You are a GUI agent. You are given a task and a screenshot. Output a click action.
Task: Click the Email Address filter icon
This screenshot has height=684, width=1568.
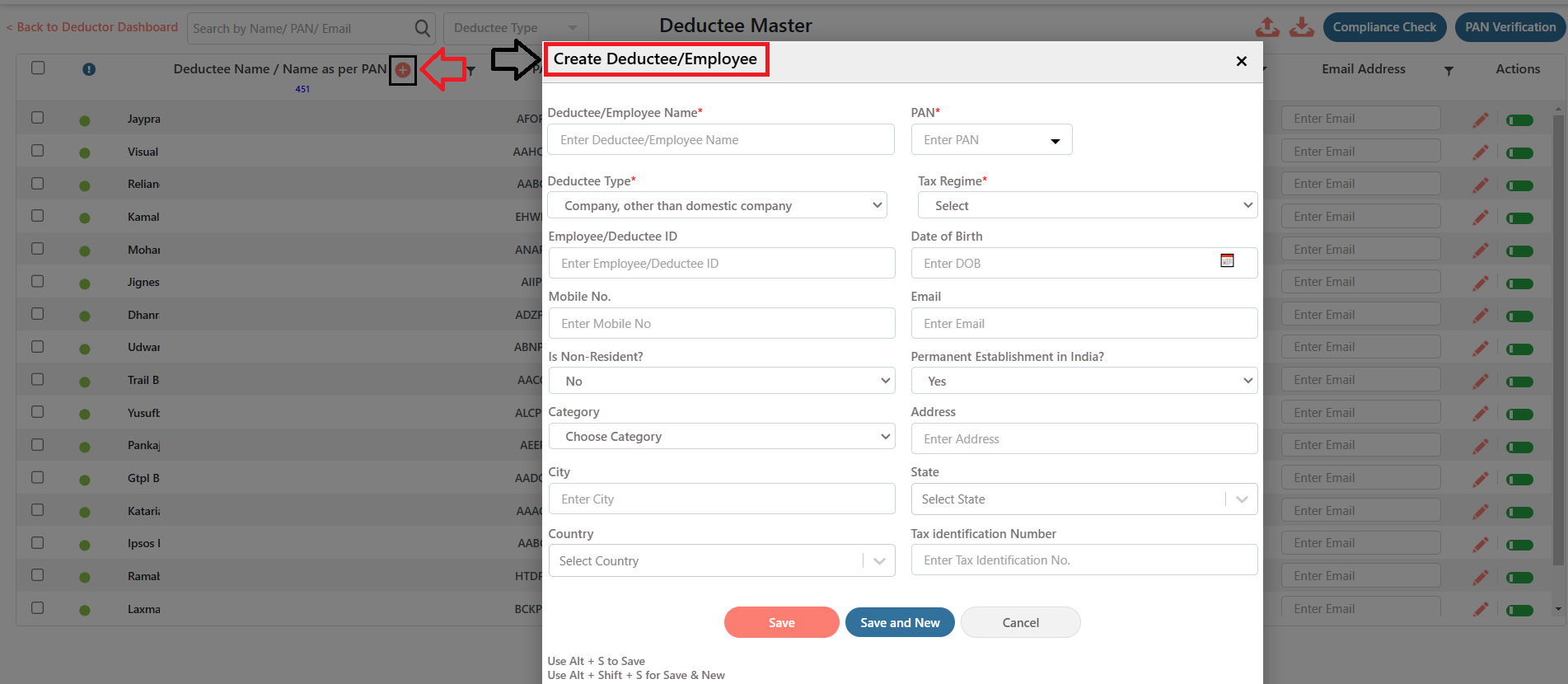[1449, 71]
